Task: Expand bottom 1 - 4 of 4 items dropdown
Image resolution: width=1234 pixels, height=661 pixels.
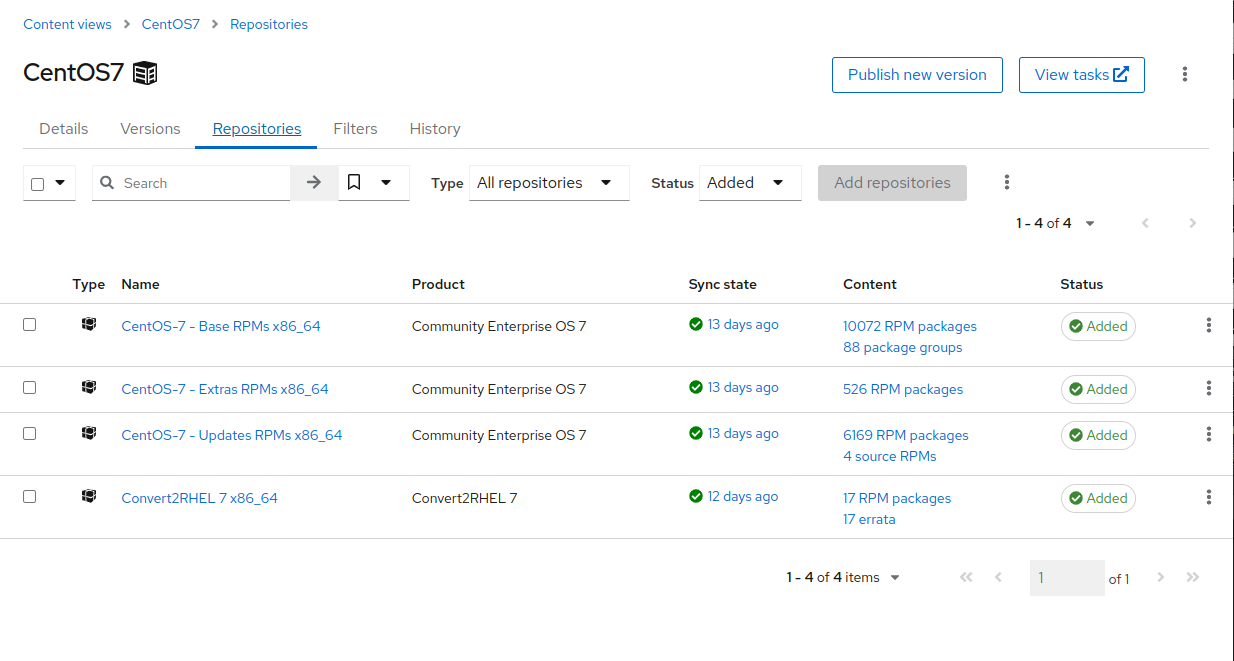Action: 895,577
